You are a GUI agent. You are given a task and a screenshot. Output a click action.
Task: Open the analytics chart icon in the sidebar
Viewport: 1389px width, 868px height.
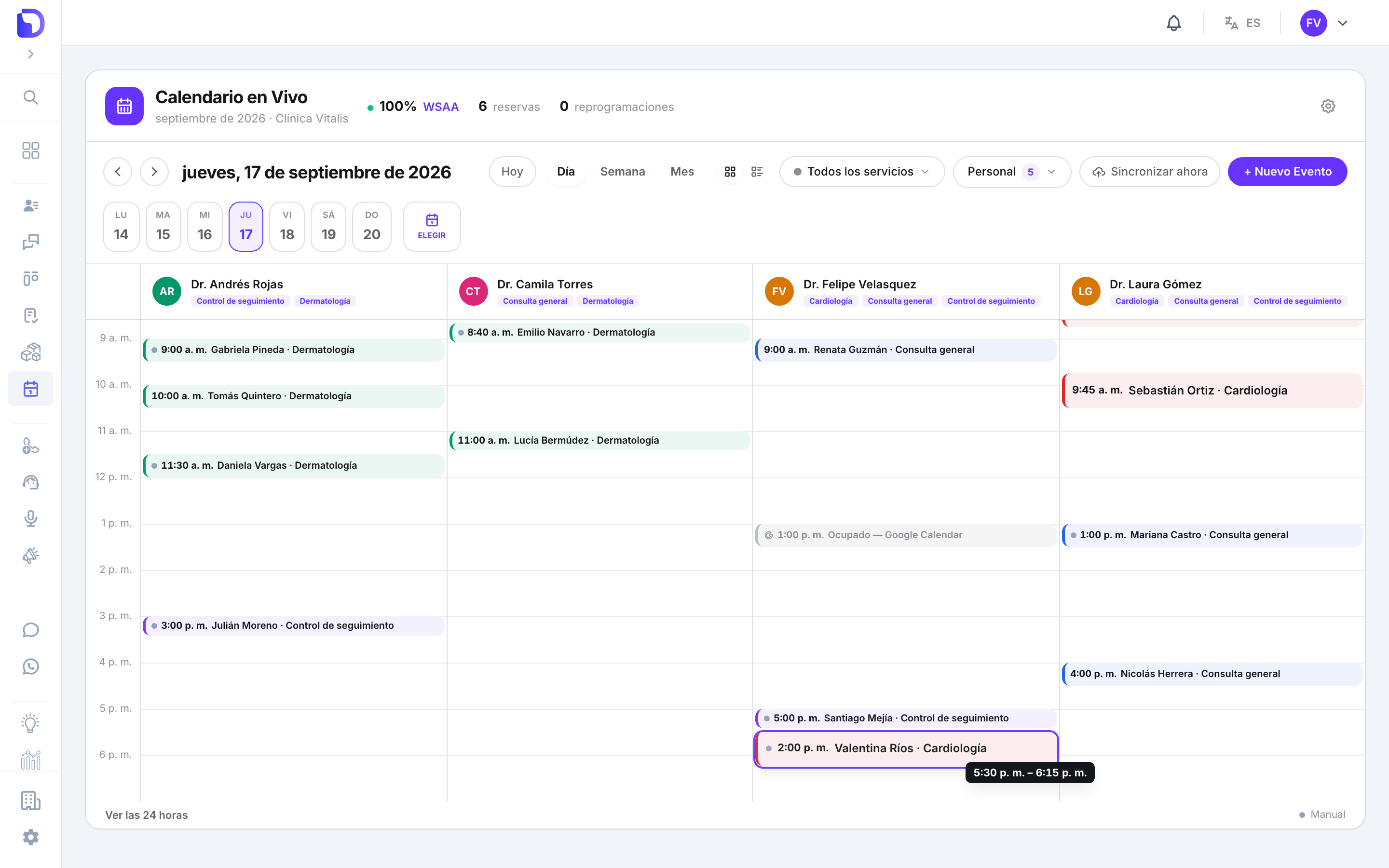pyautogui.click(x=30, y=760)
